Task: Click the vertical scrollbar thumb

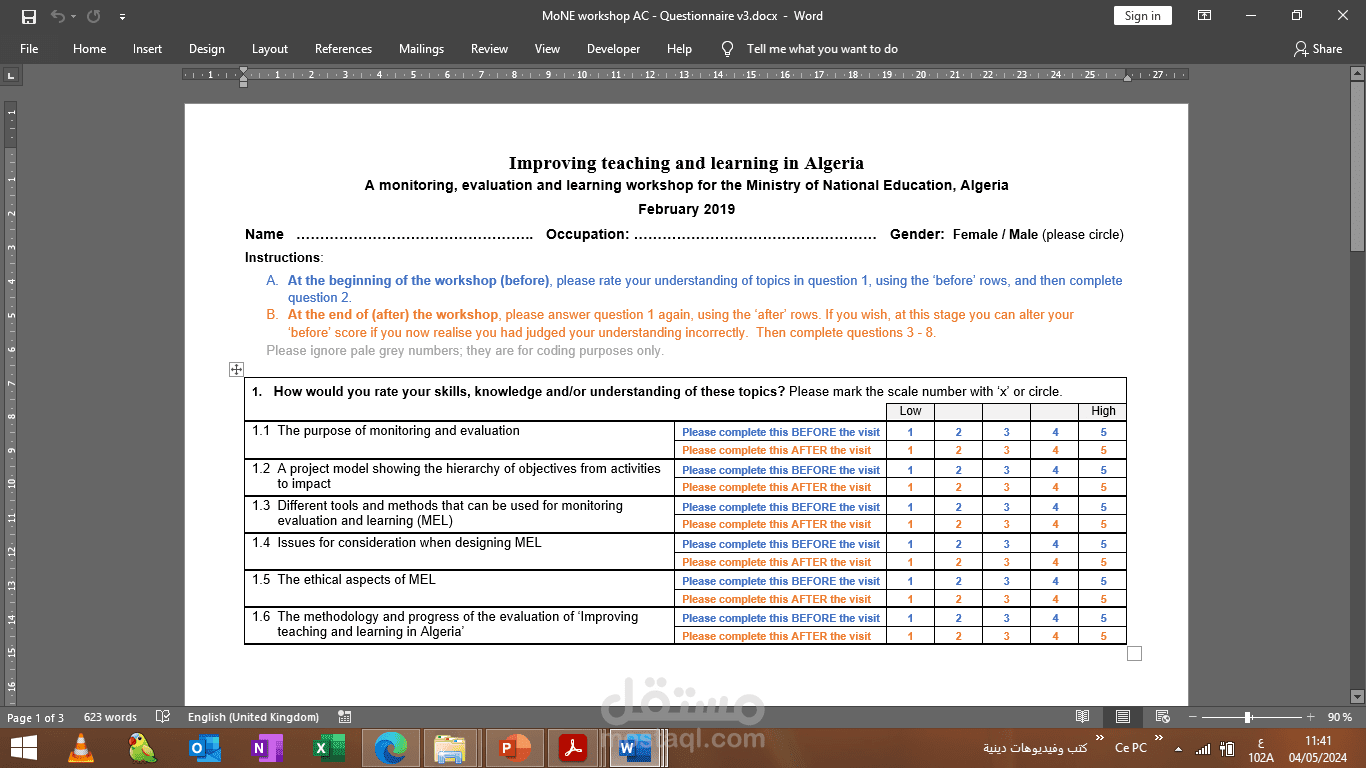Action: 1357,165
